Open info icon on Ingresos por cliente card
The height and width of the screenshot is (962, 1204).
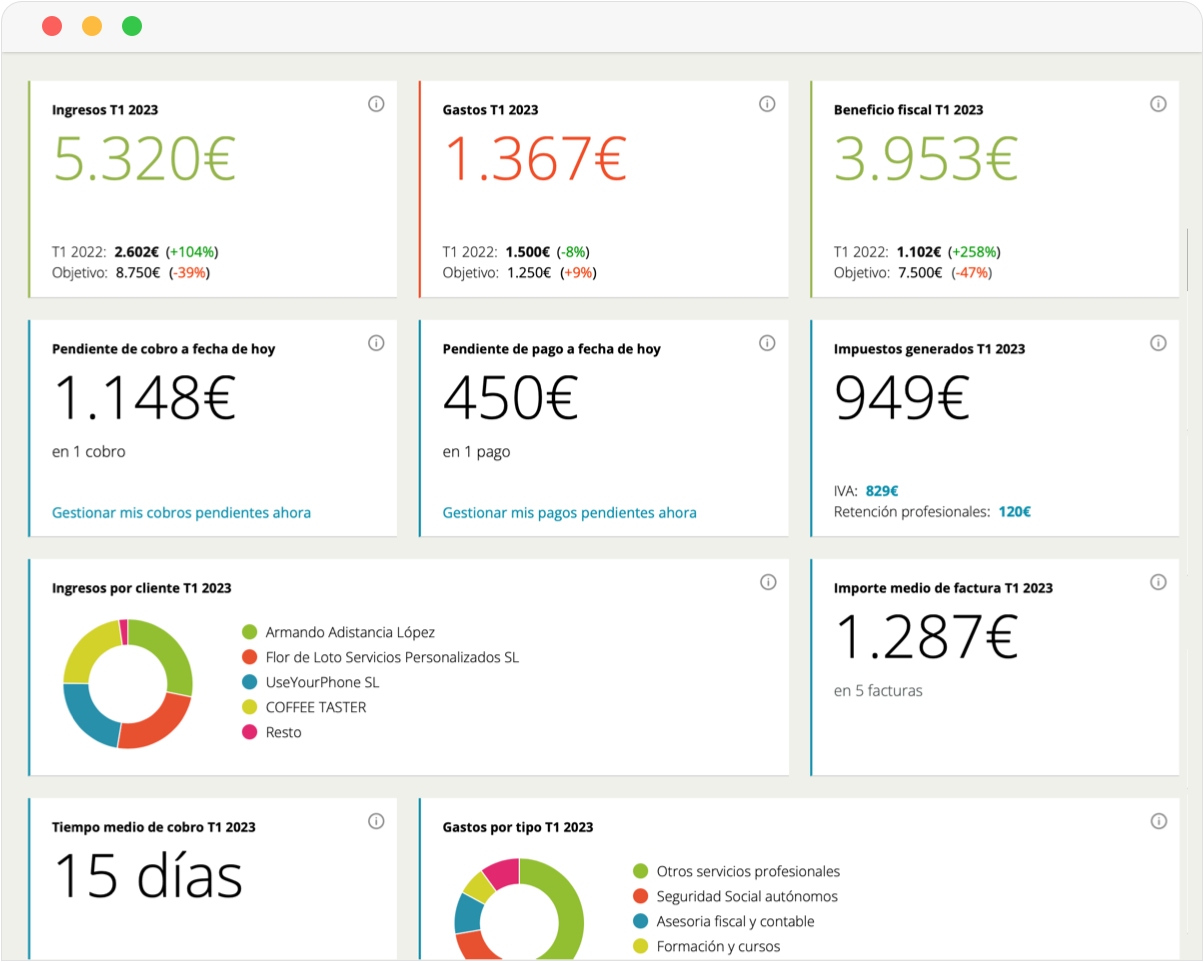[768, 582]
